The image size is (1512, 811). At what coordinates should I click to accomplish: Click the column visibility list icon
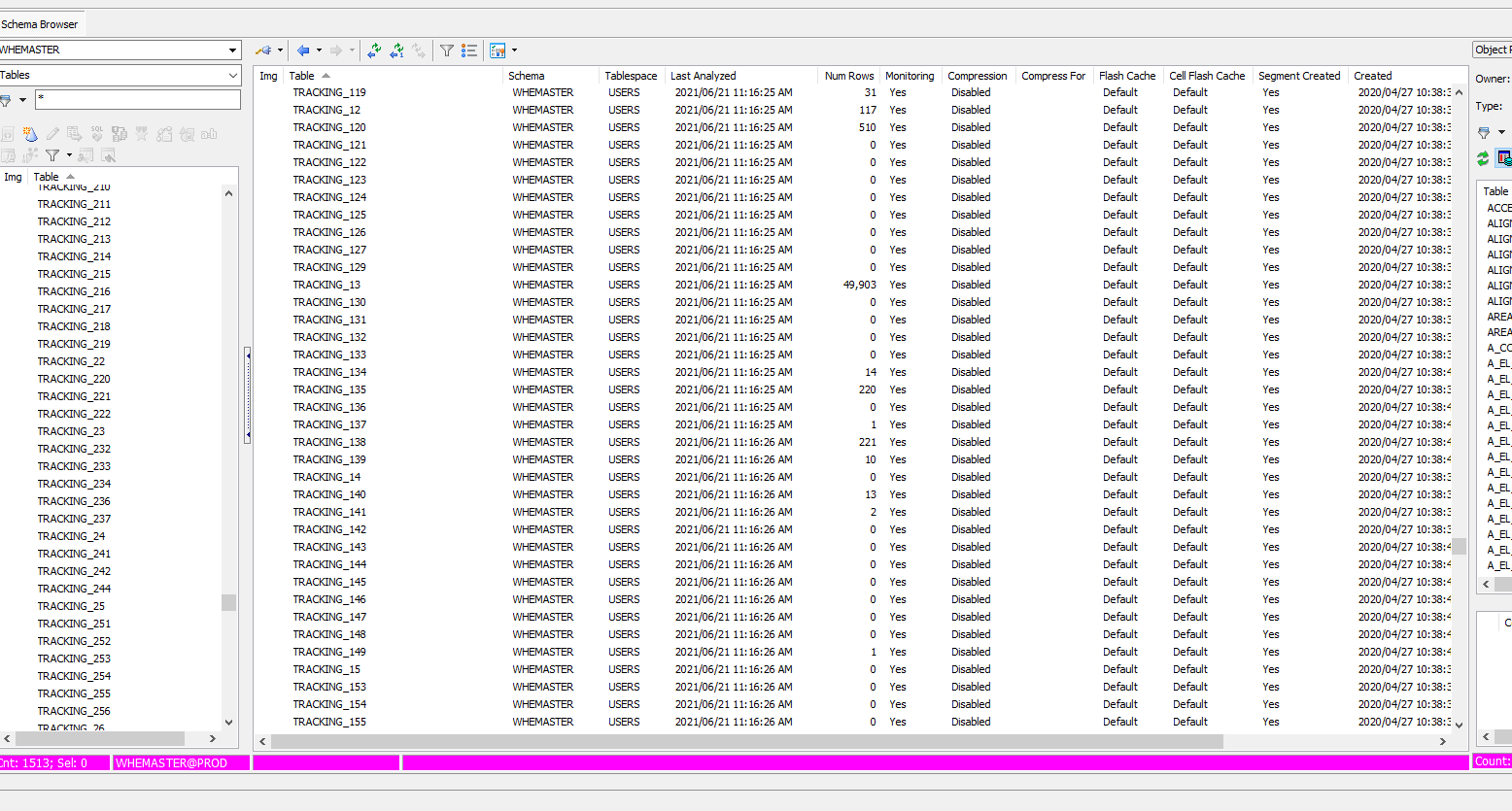(x=470, y=50)
